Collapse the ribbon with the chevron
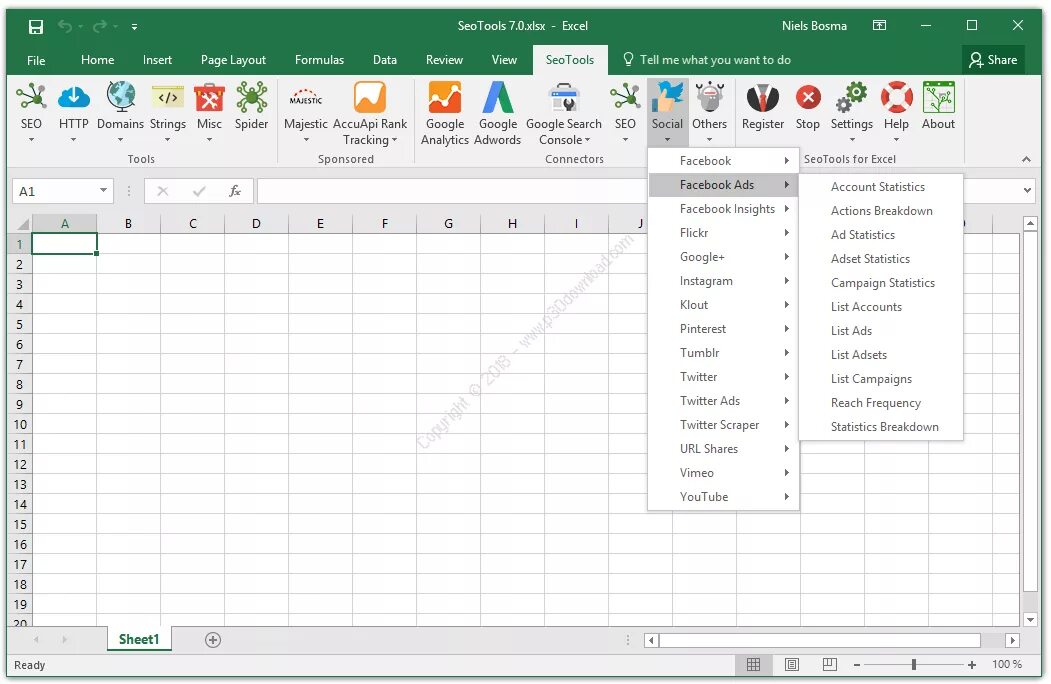 1026,159
